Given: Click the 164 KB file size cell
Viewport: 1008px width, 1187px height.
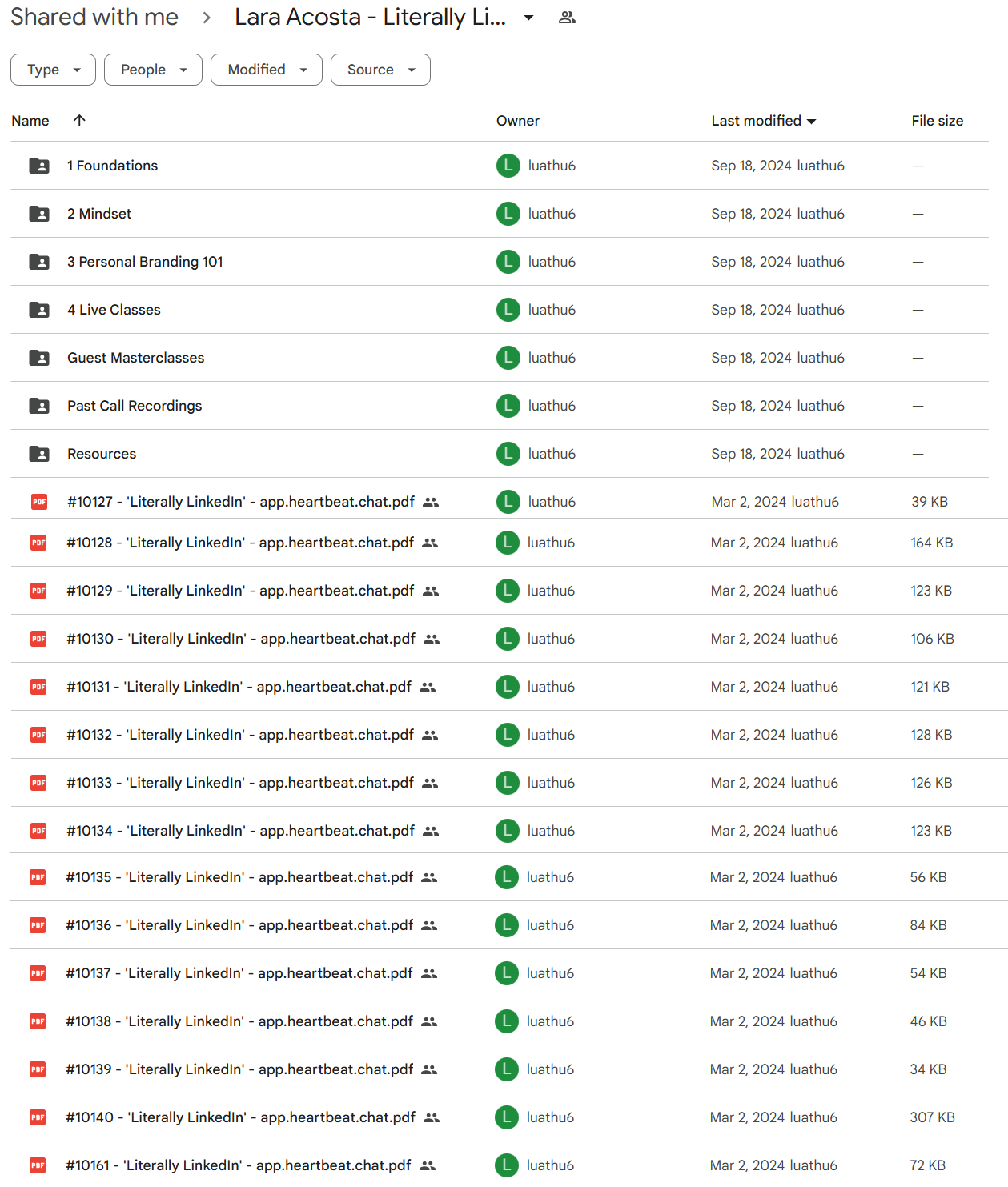Looking at the screenshot, I should coord(932,543).
